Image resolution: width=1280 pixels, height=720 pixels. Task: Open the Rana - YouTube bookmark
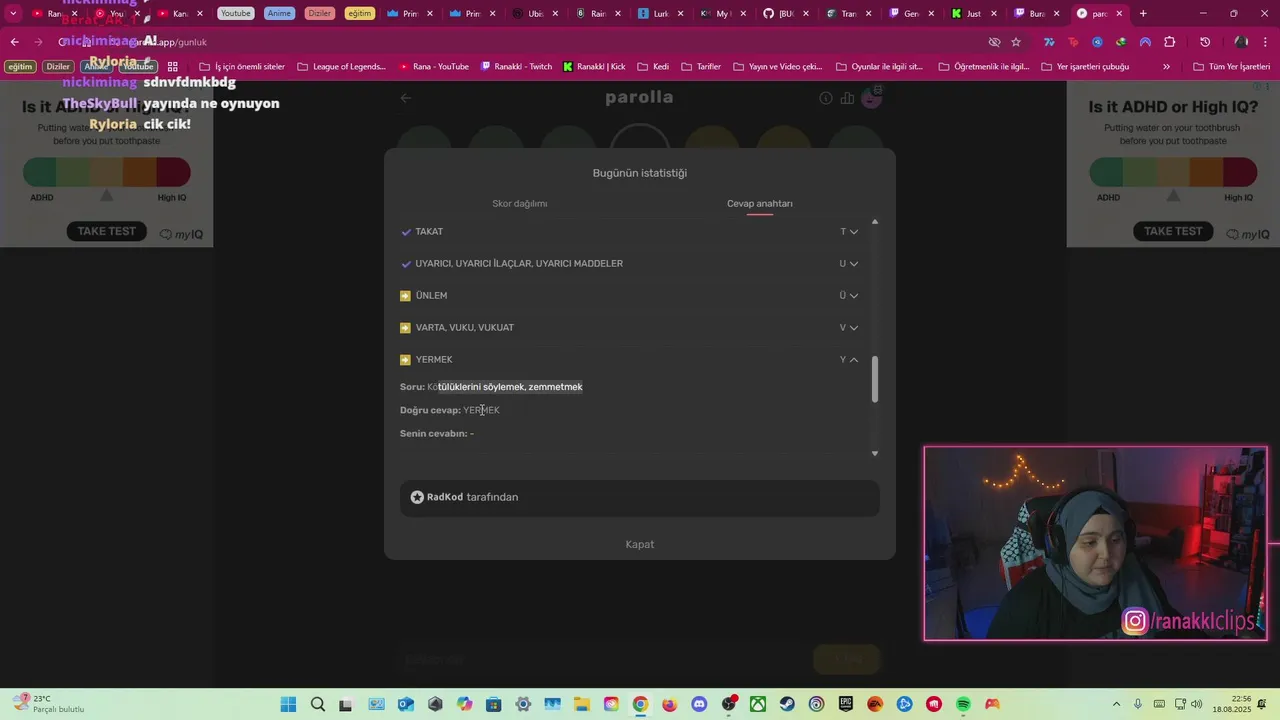[434, 67]
